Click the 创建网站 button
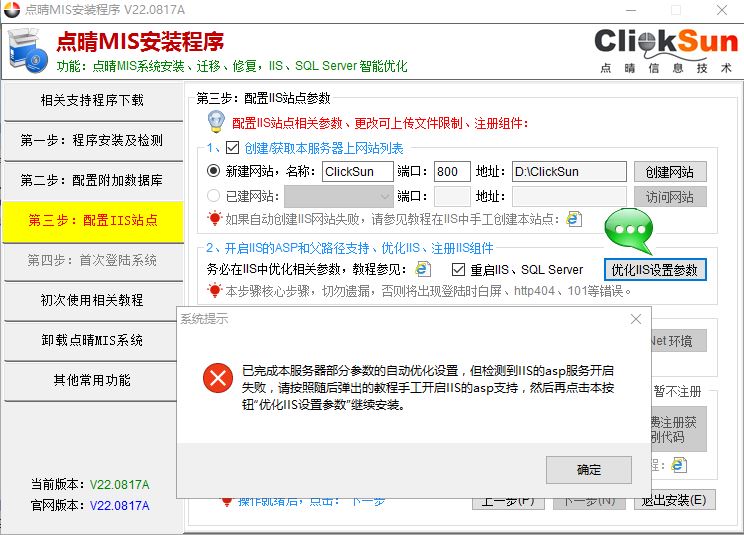The width and height of the screenshot is (744, 535). (x=670, y=171)
